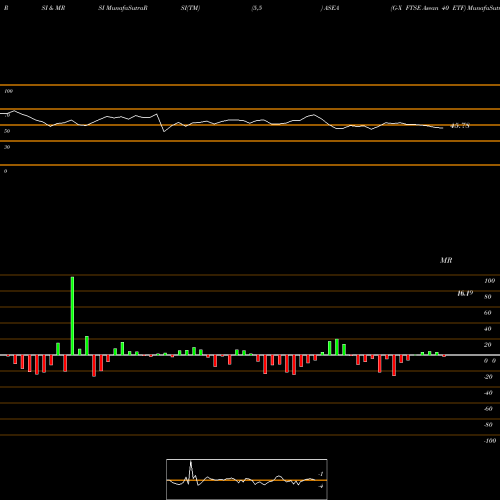Click the ASEA ticker header text
The width and height of the screenshot is (500, 500).
click(x=330, y=8)
